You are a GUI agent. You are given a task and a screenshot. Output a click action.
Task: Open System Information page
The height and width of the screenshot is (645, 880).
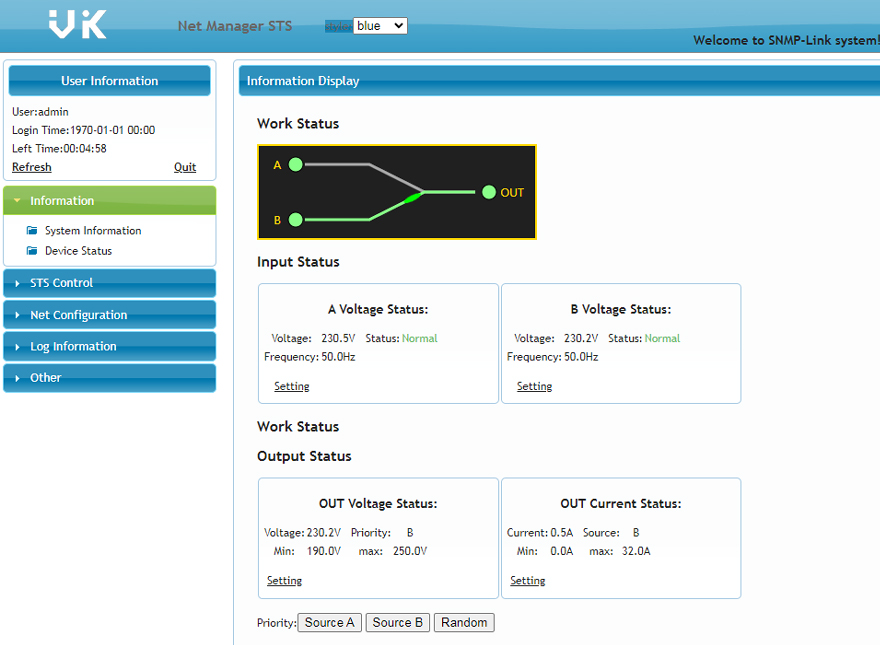[93, 231]
